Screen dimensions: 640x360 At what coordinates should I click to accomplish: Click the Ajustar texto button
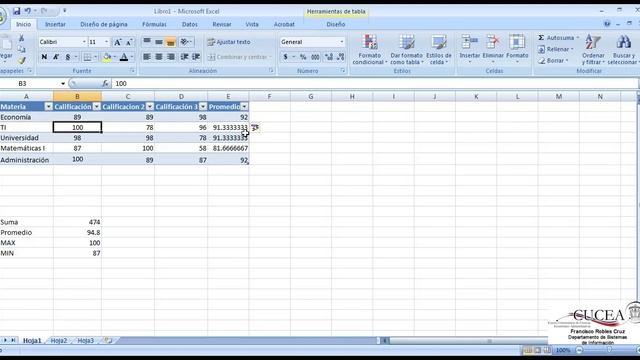click(229, 42)
